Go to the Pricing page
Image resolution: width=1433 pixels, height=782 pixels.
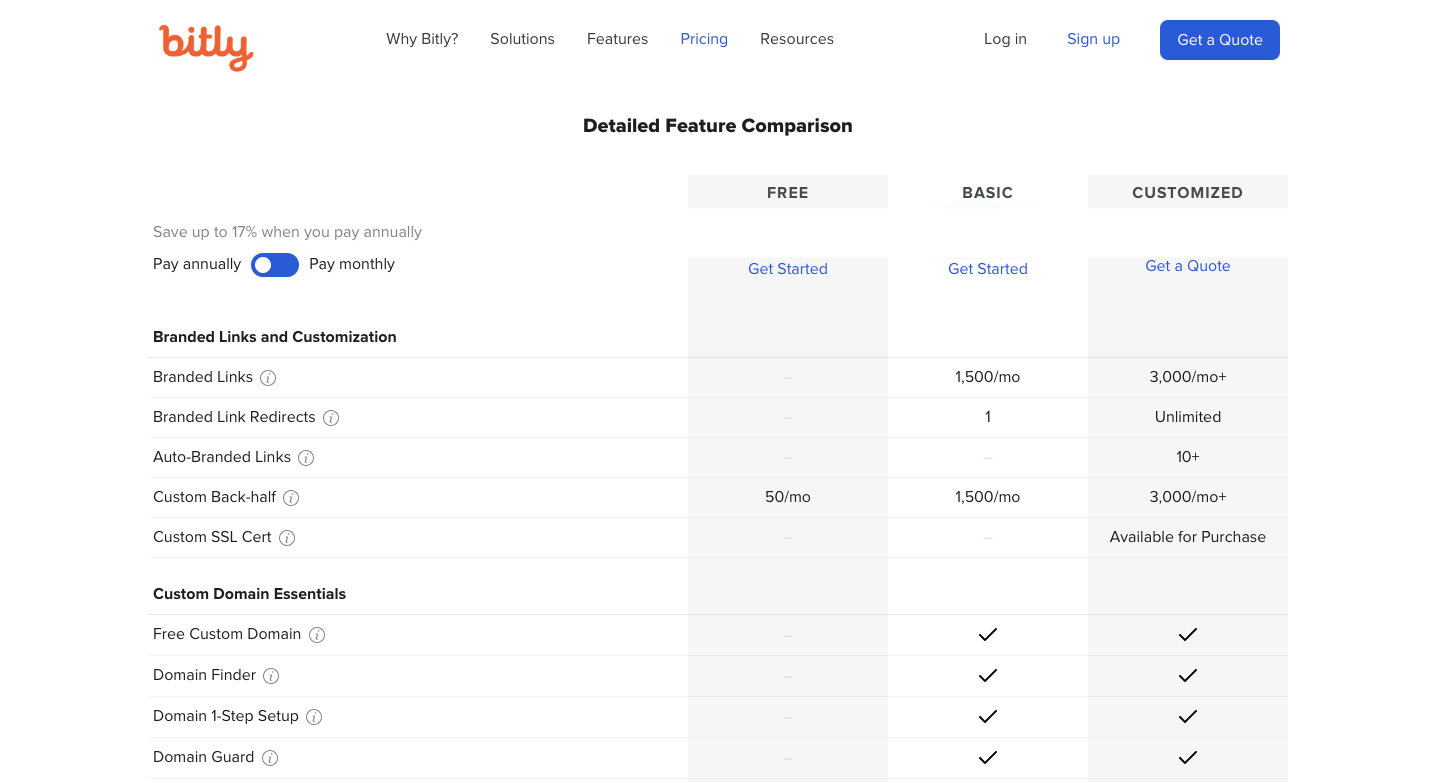704,39
